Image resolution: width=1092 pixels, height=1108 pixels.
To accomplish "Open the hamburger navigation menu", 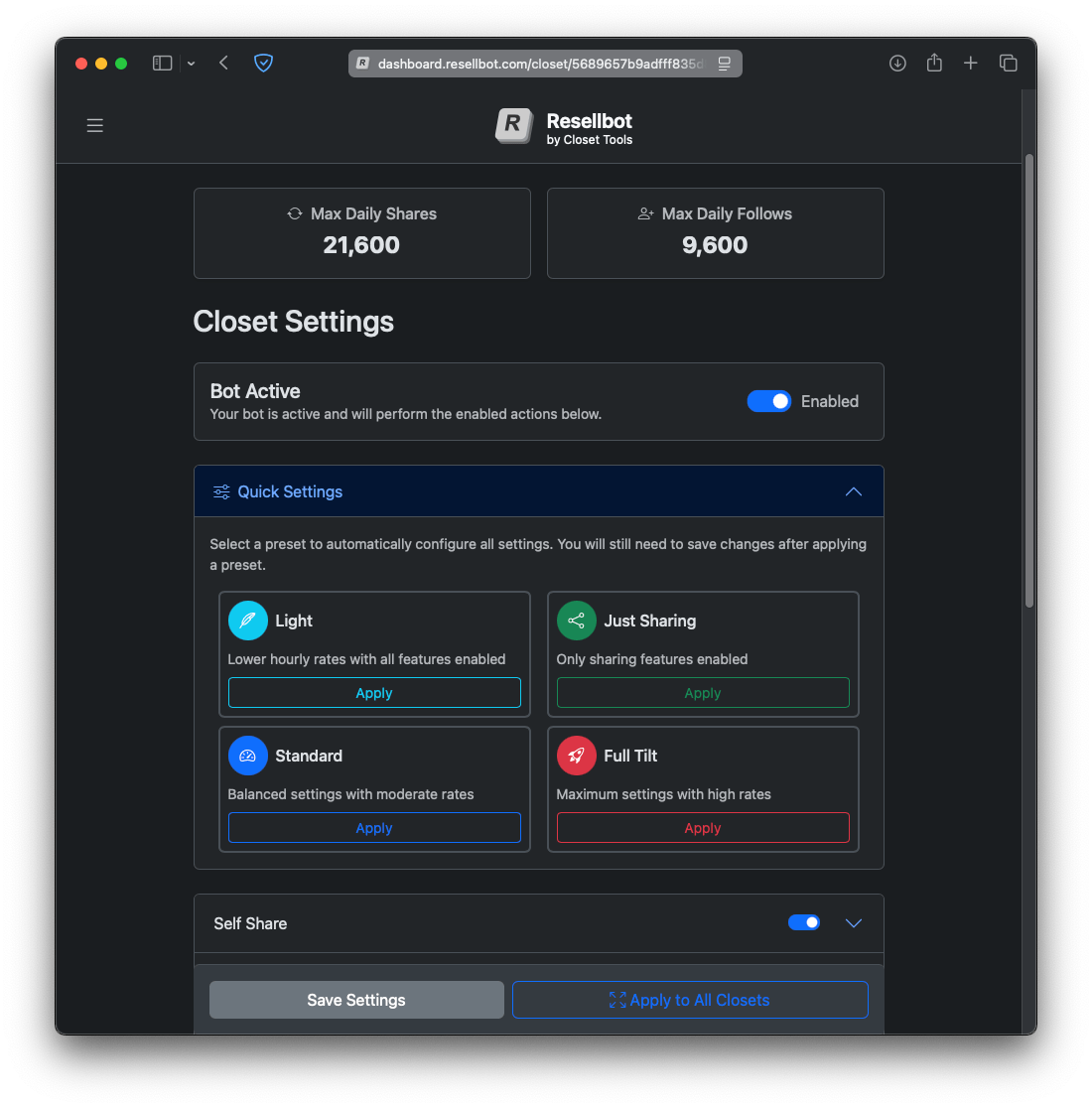I will pos(94,126).
